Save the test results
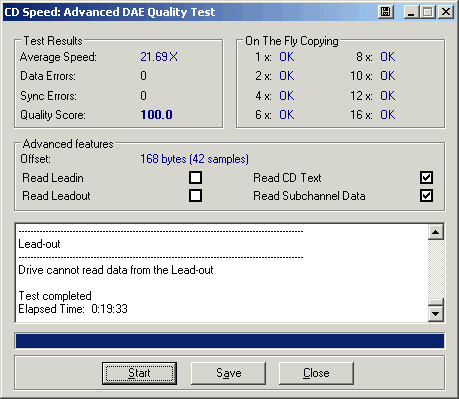The width and height of the screenshot is (459, 399). tap(228, 373)
